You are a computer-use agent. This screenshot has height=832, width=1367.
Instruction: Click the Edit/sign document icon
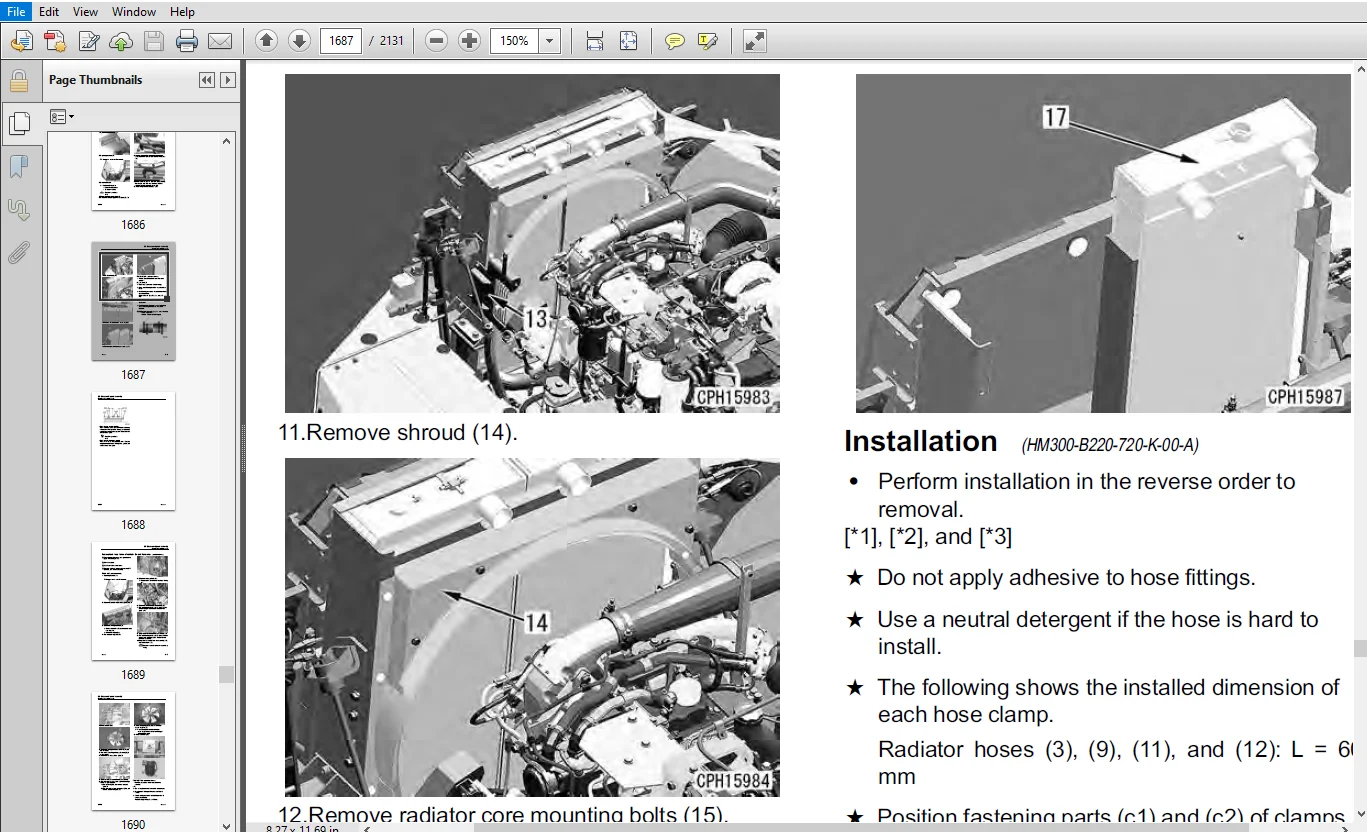pos(88,41)
